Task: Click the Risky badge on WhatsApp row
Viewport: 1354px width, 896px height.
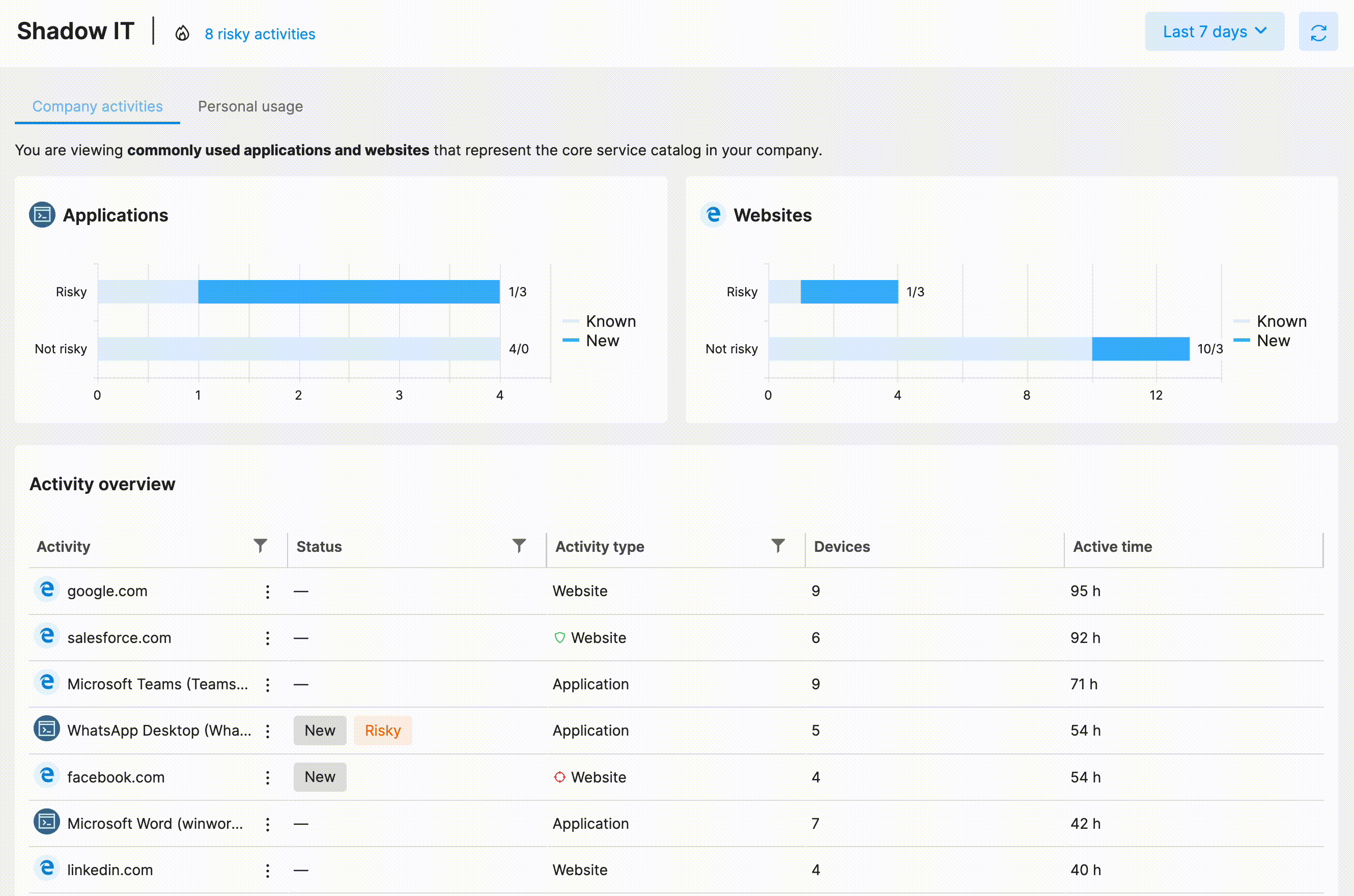Action: click(382, 730)
